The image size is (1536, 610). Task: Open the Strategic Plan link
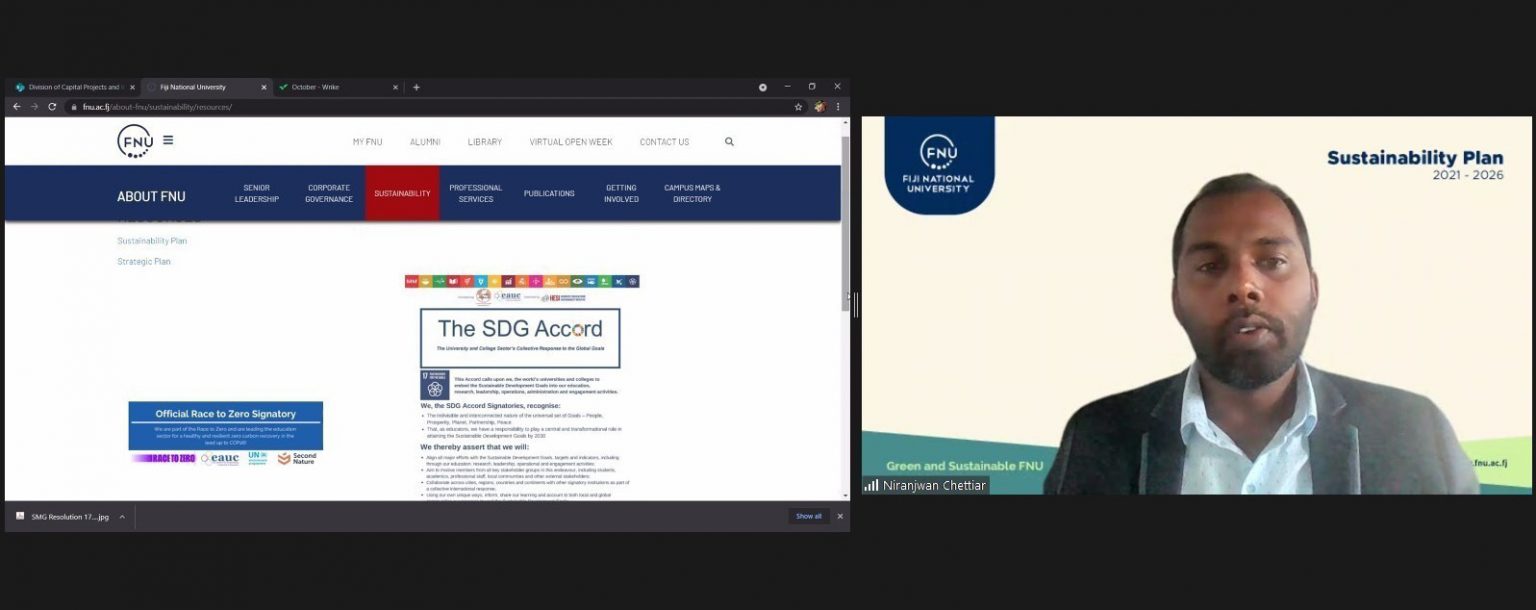[x=144, y=262]
